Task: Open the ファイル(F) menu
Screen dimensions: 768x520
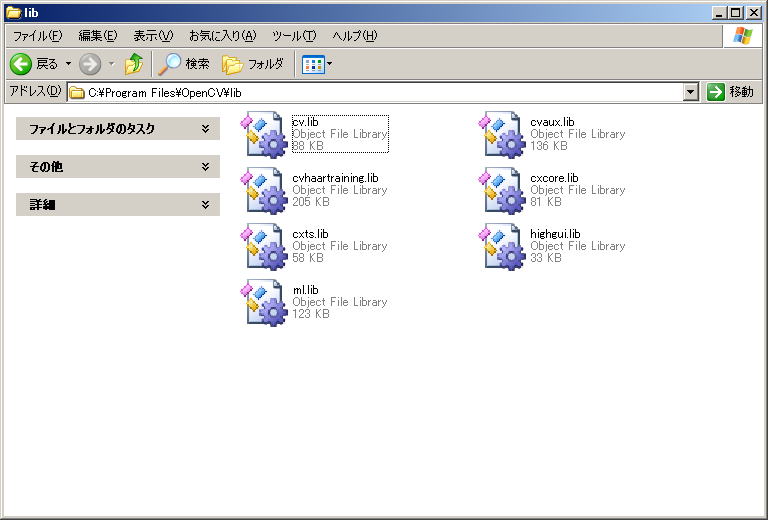Action: point(38,36)
